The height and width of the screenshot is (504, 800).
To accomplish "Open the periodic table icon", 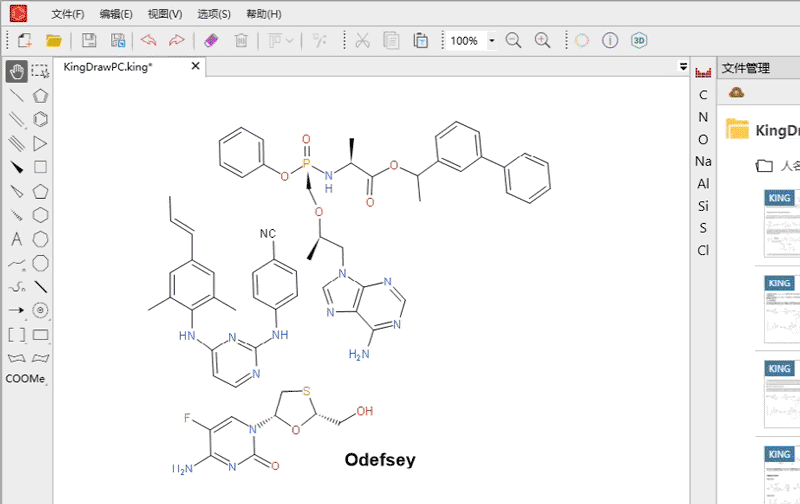I will 703,72.
